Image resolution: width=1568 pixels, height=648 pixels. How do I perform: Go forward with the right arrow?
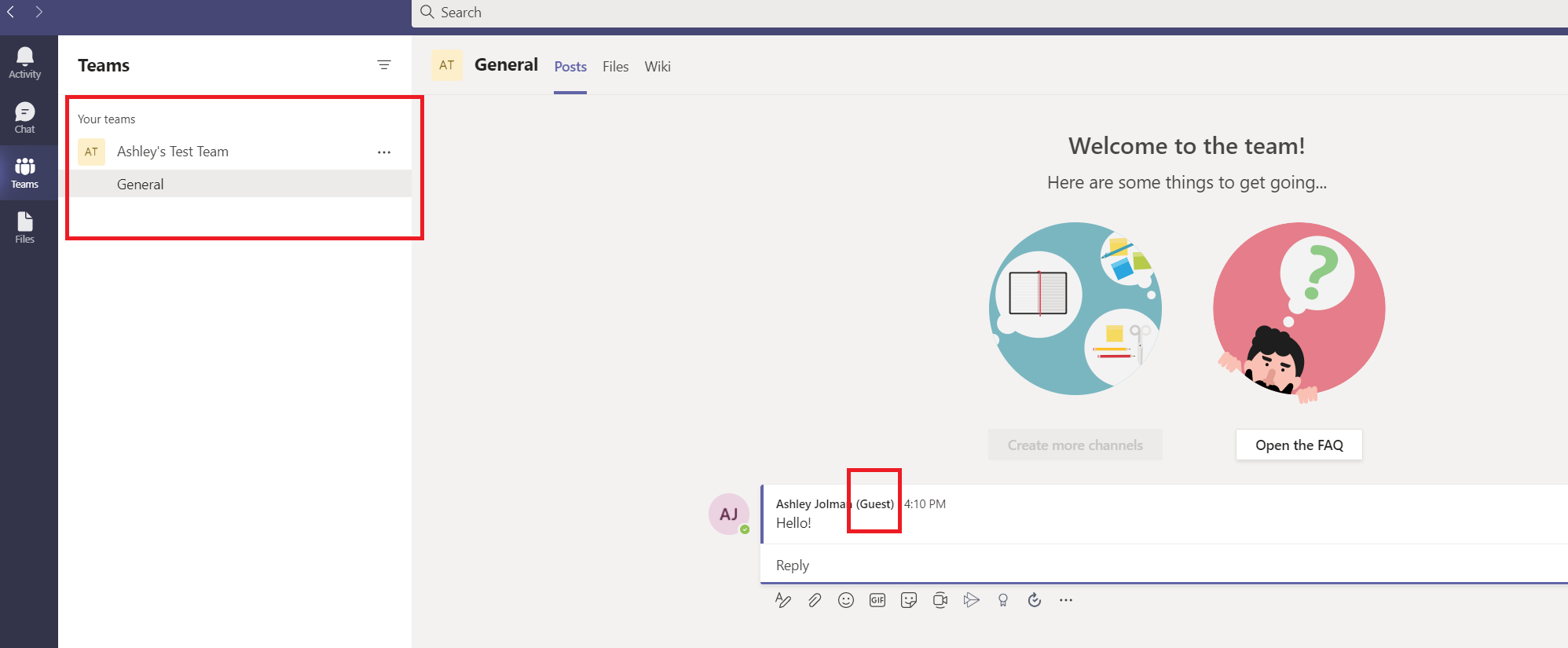(x=38, y=12)
